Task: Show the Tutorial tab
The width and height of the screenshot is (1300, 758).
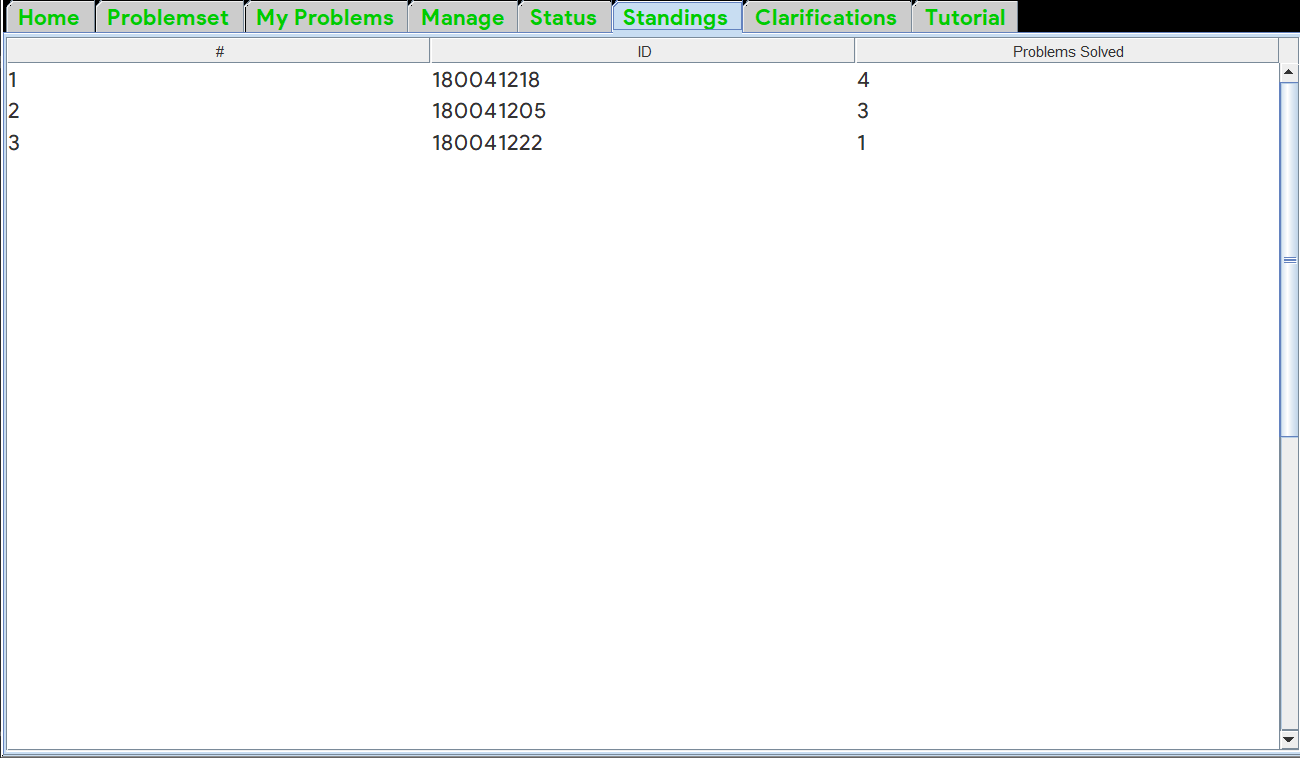Action: pyautogui.click(x=965, y=17)
